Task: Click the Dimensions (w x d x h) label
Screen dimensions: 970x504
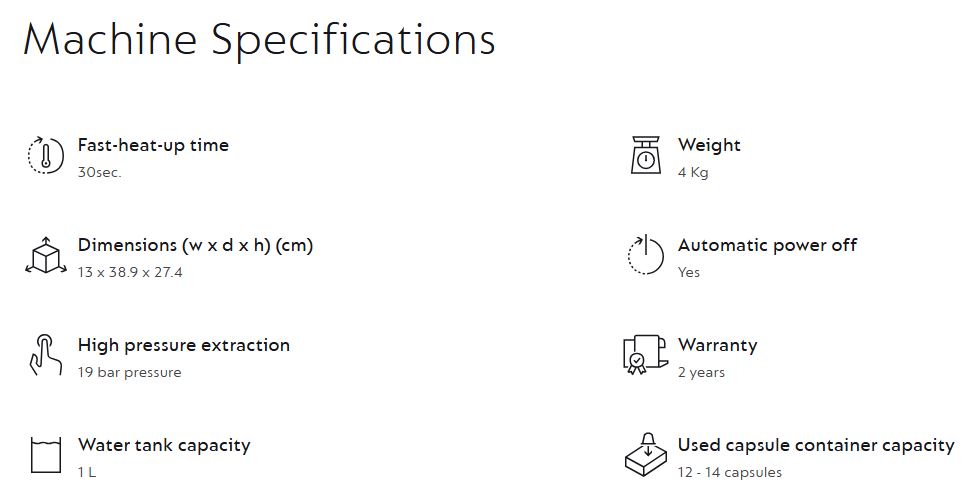Action: click(x=195, y=245)
